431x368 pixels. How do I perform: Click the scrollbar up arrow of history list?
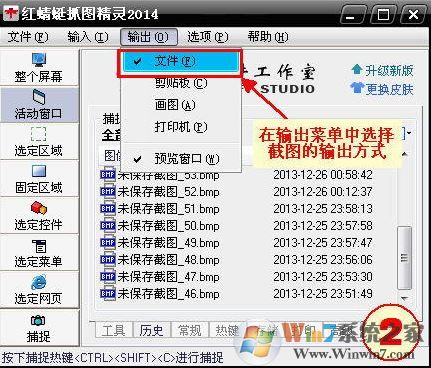[405, 154]
